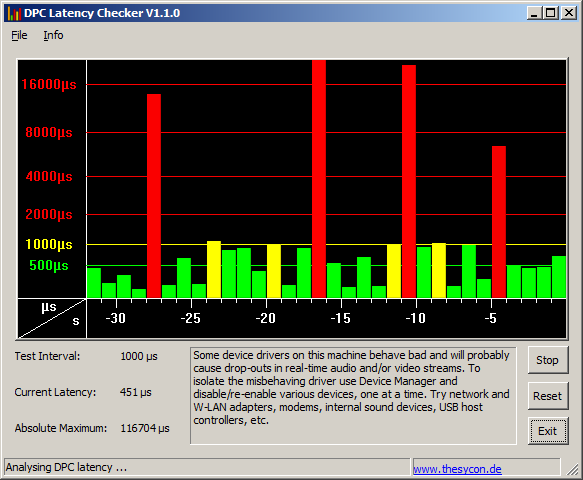
Task: Click the DPC Latency Checker title bar icon
Action: point(14,13)
